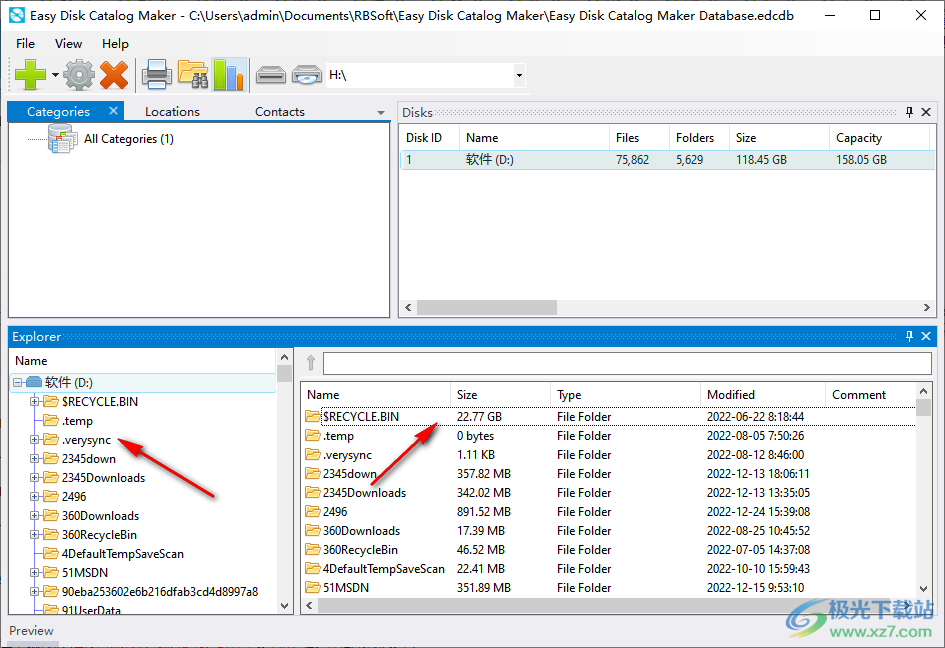This screenshot has width=945, height=648.
Task: Pin the Explorer panel
Action: (x=909, y=336)
